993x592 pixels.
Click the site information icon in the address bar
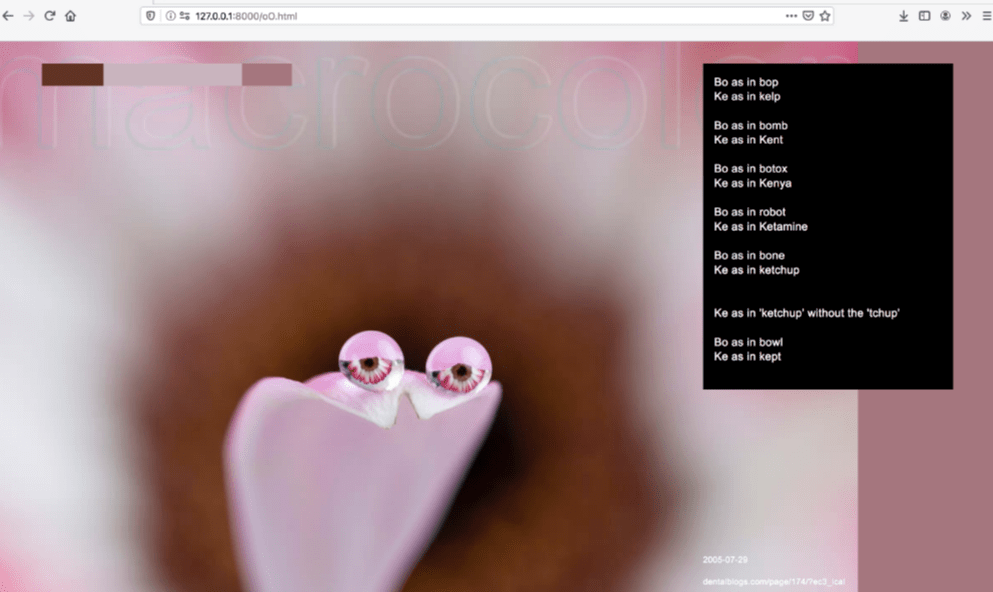[x=168, y=15]
